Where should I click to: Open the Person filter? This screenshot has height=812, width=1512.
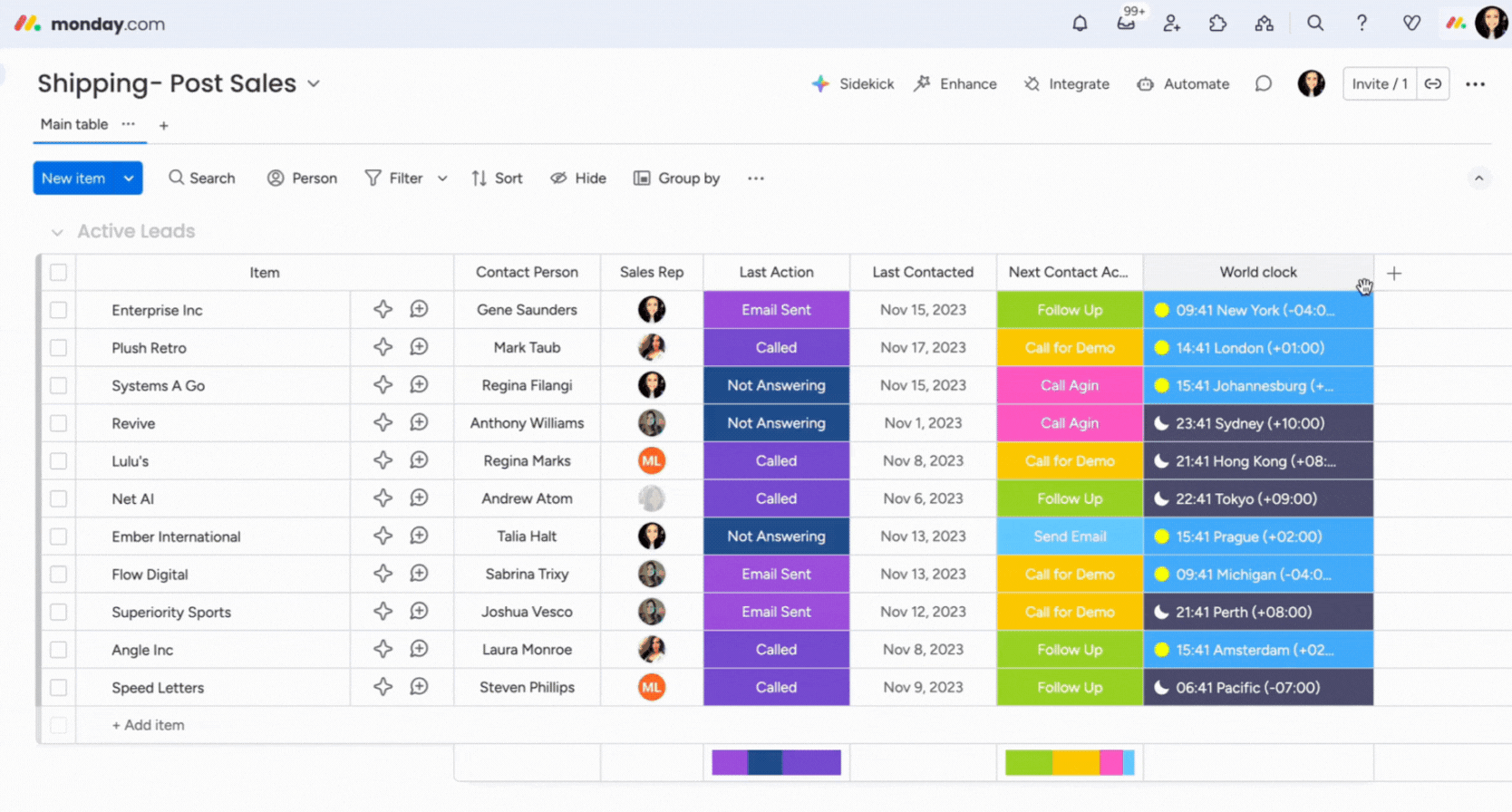click(302, 179)
